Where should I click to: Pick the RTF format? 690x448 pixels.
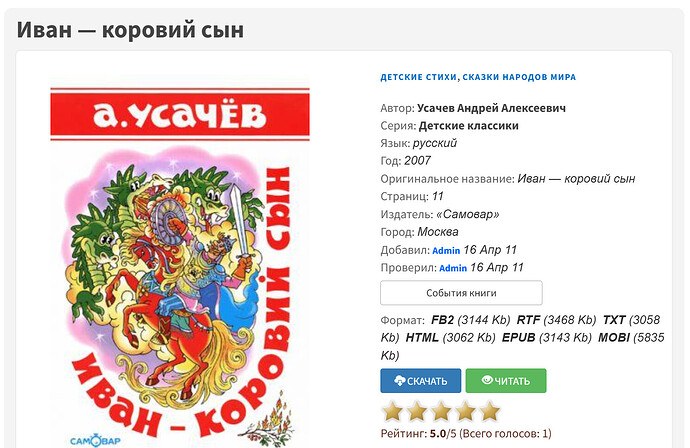[528, 320]
